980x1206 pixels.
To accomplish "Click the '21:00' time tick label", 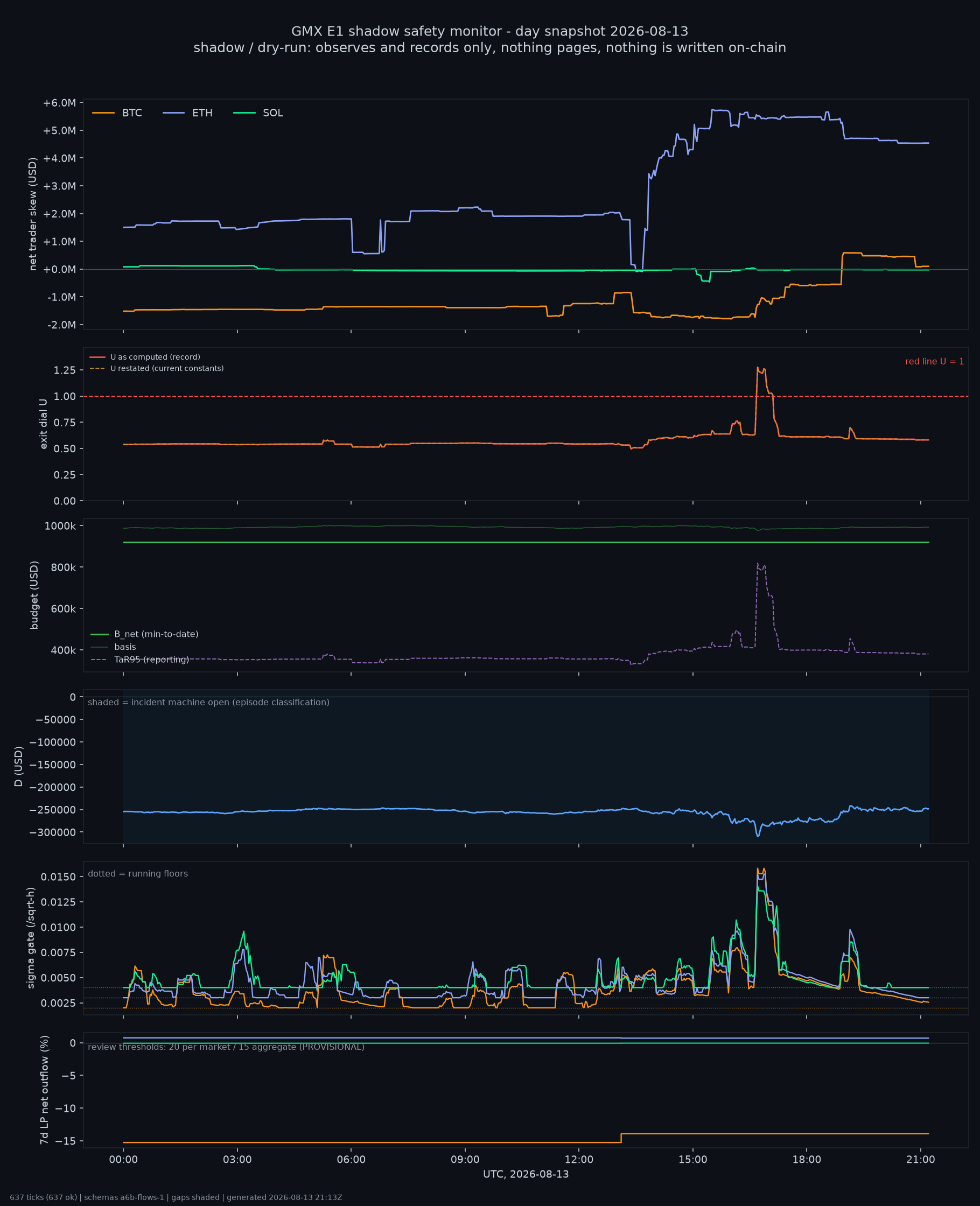I will 921,1160.
